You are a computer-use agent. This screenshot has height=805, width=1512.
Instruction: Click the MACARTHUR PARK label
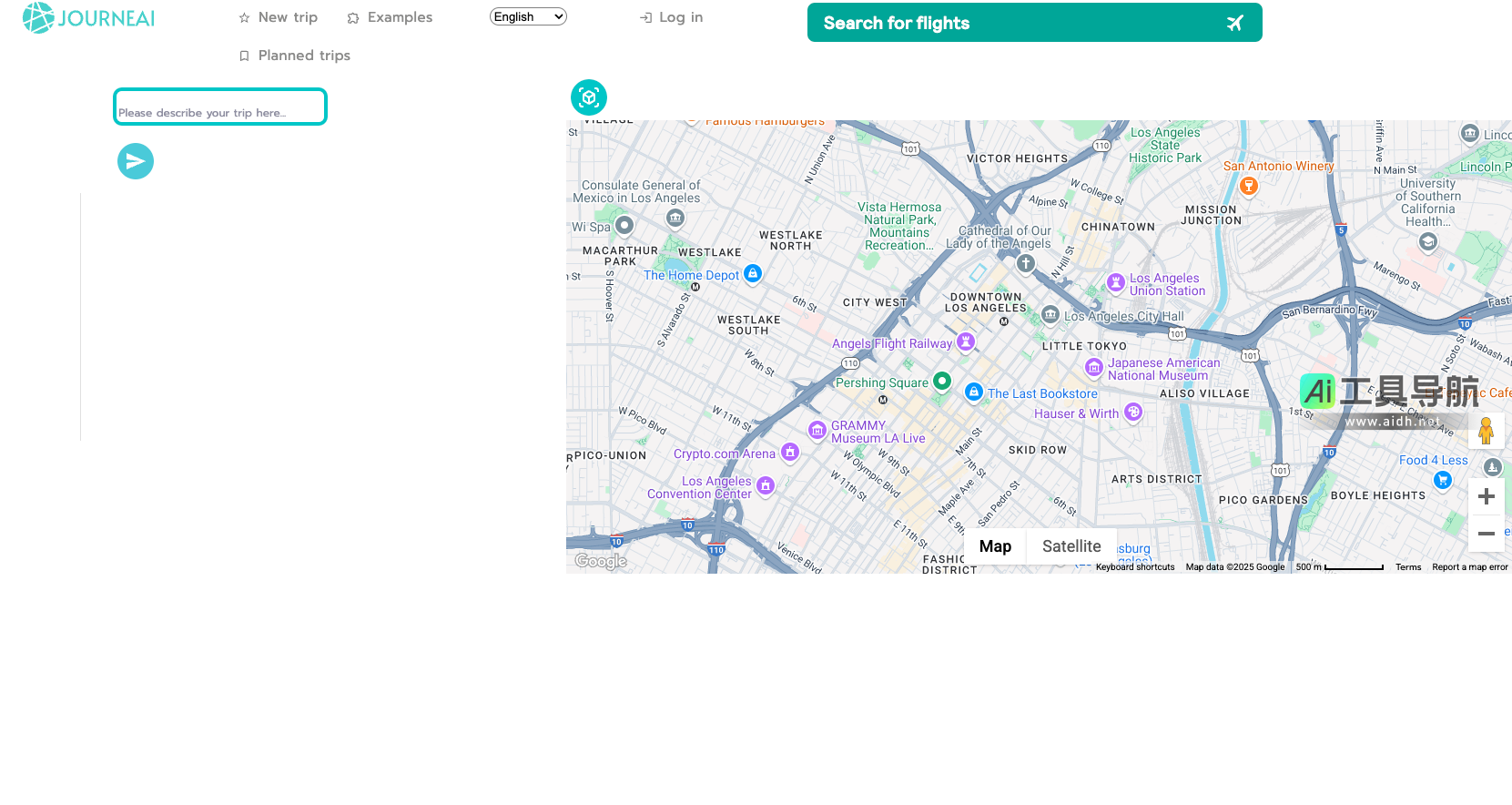pos(620,257)
